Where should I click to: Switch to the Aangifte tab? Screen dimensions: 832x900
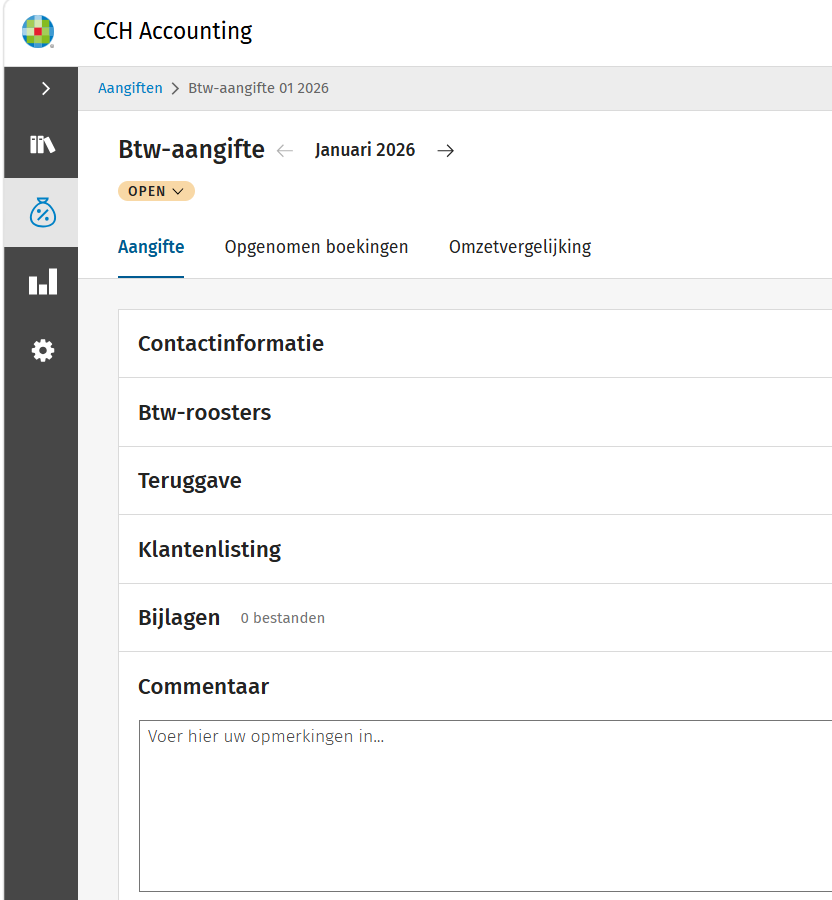pyautogui.click(x=151, y=247)
